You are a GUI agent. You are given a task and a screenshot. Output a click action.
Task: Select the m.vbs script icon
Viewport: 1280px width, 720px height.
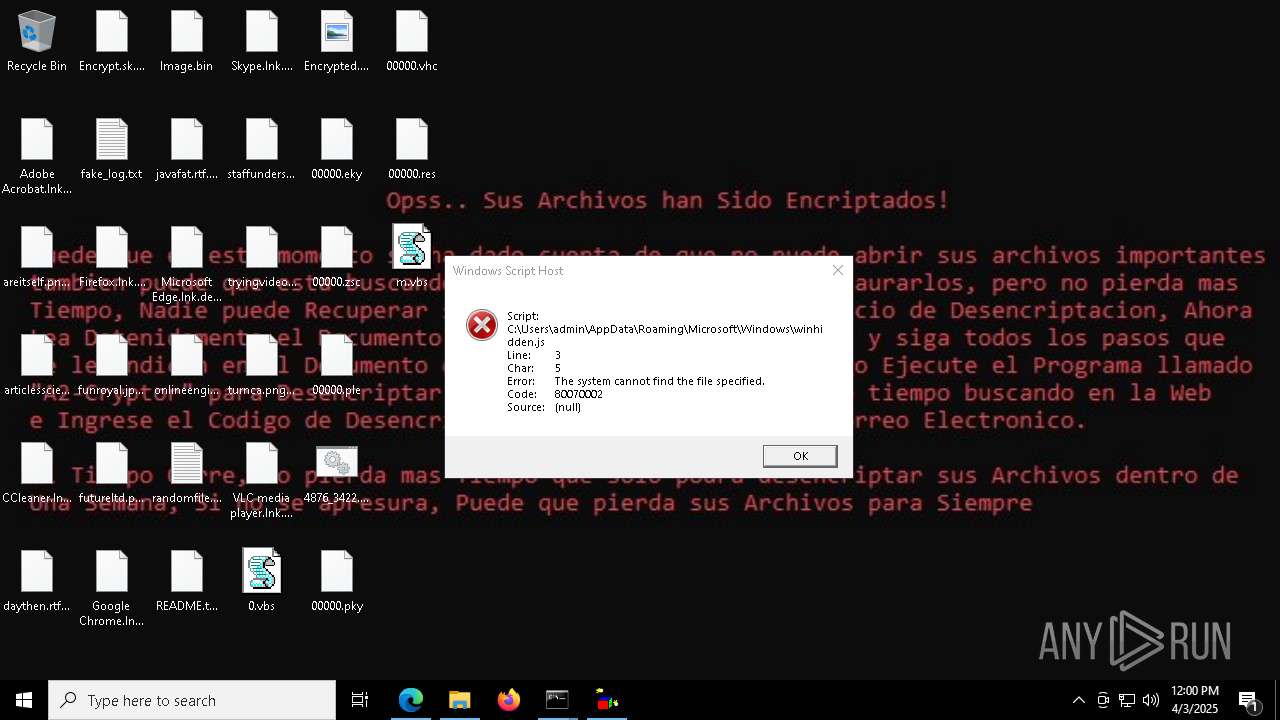pyautogui.click(x=412, y=256)
